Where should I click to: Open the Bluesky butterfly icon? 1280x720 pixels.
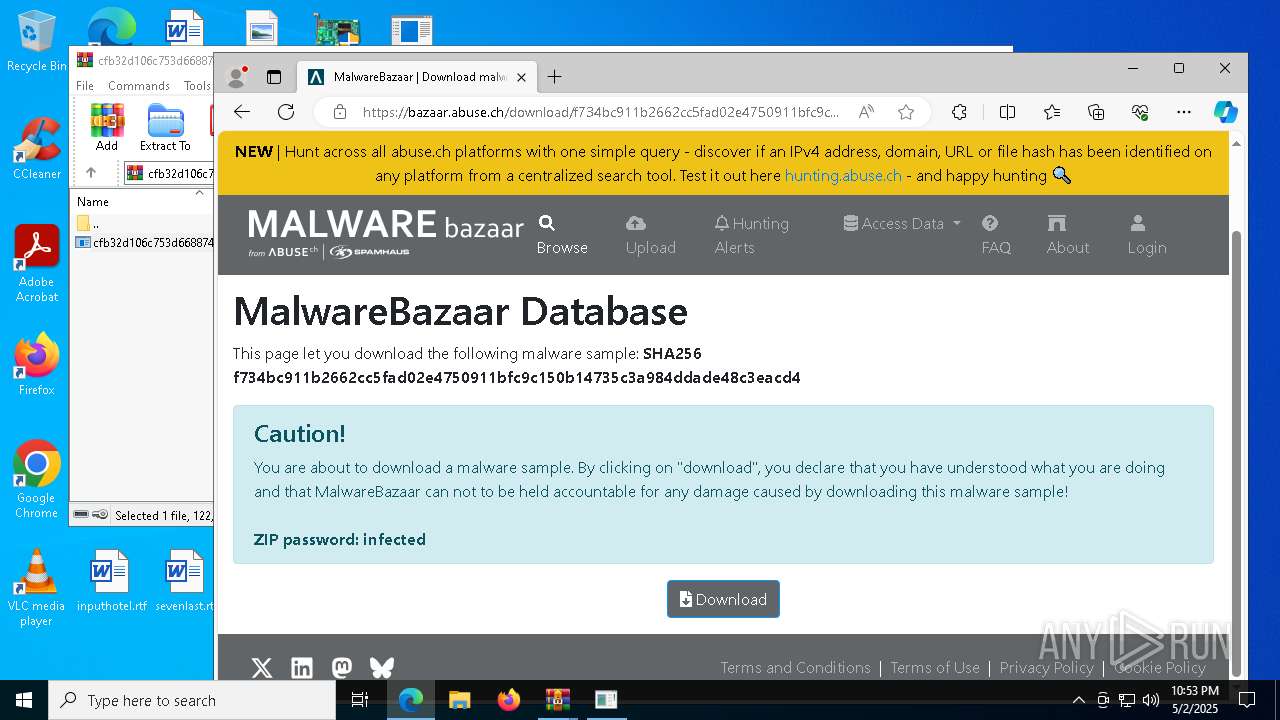point(382,668)
